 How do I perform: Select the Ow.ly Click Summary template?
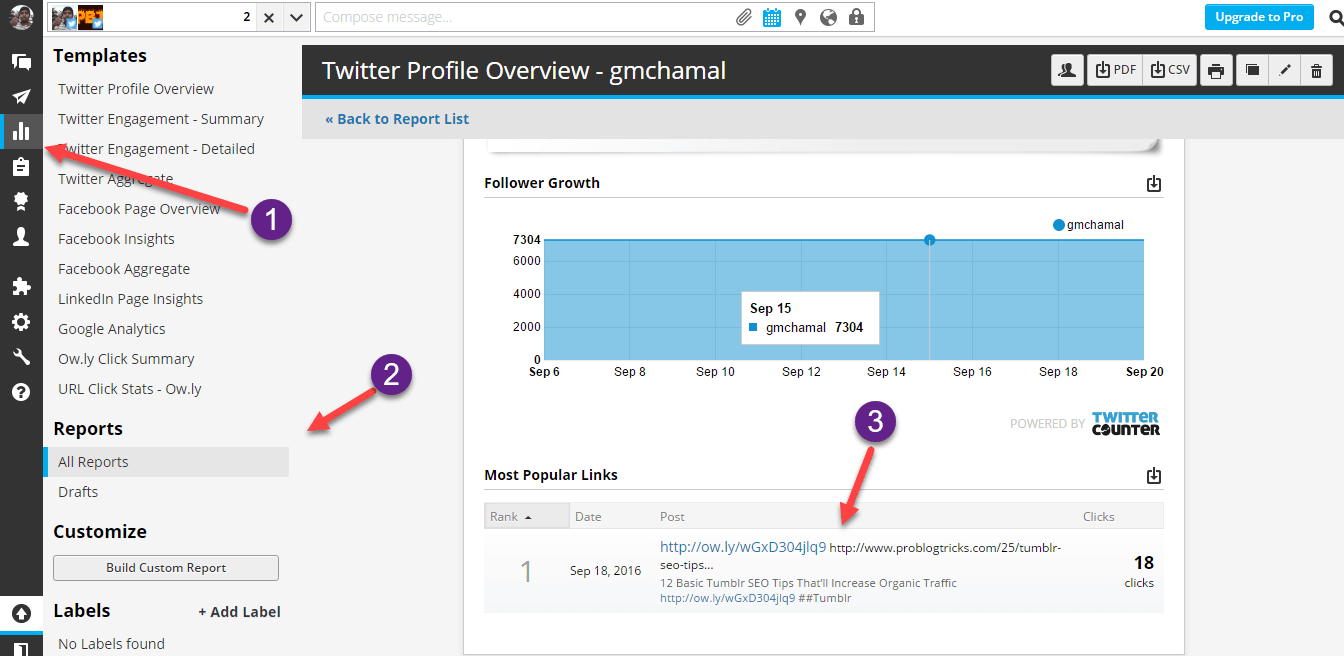tap(126, 359)
